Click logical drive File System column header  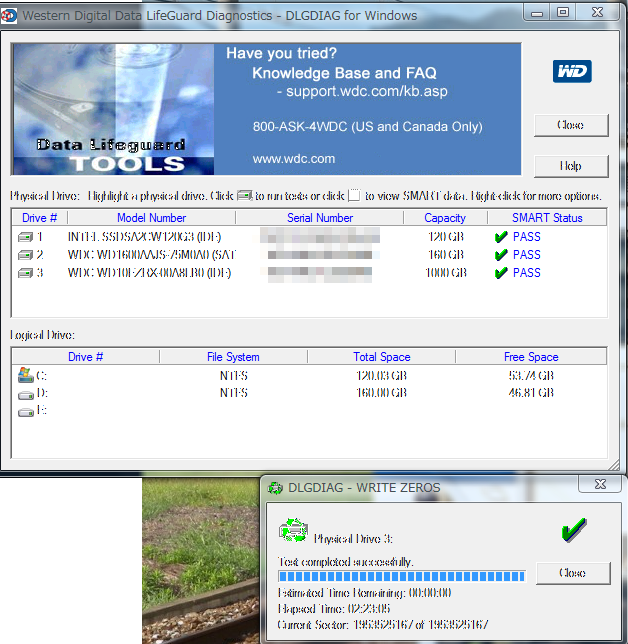point(233,357)
